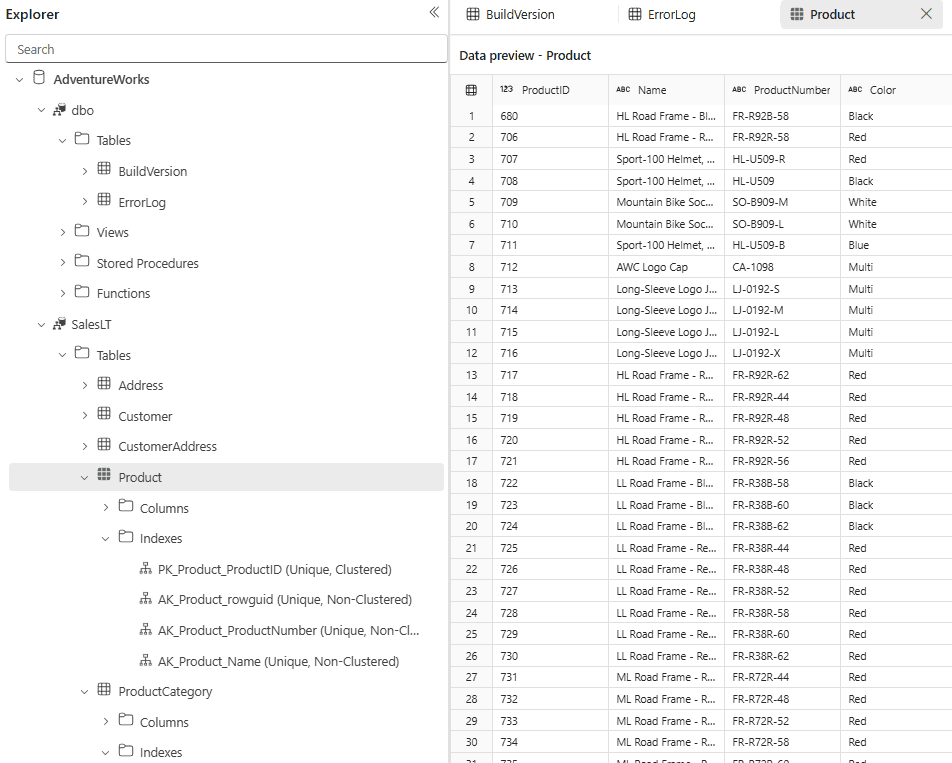This screenshot has width=952, height=763.
Task: Expand the Views folder
Action: click(x=63, y=232)
